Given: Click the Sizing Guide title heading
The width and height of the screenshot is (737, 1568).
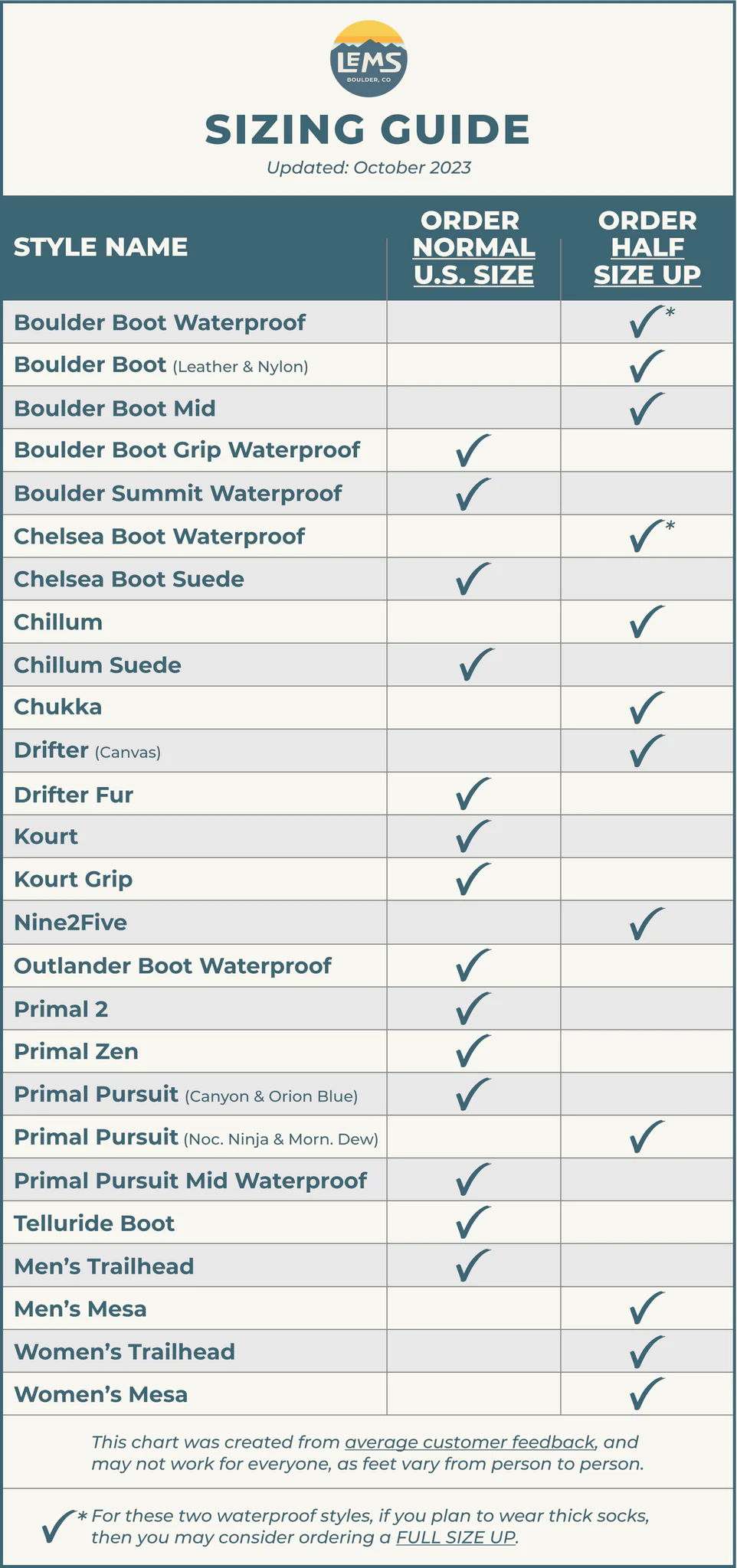Looking at the screenshot, I should (368, 129).
